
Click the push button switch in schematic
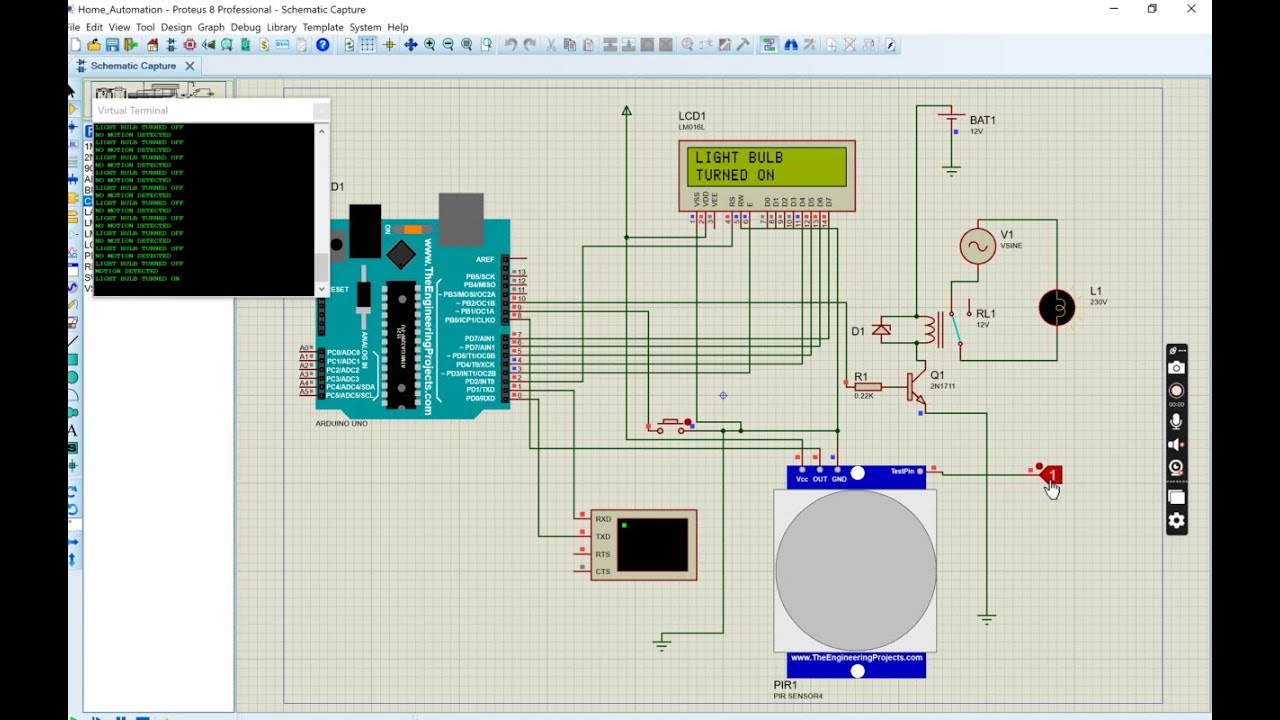click(x=673, y=426)
